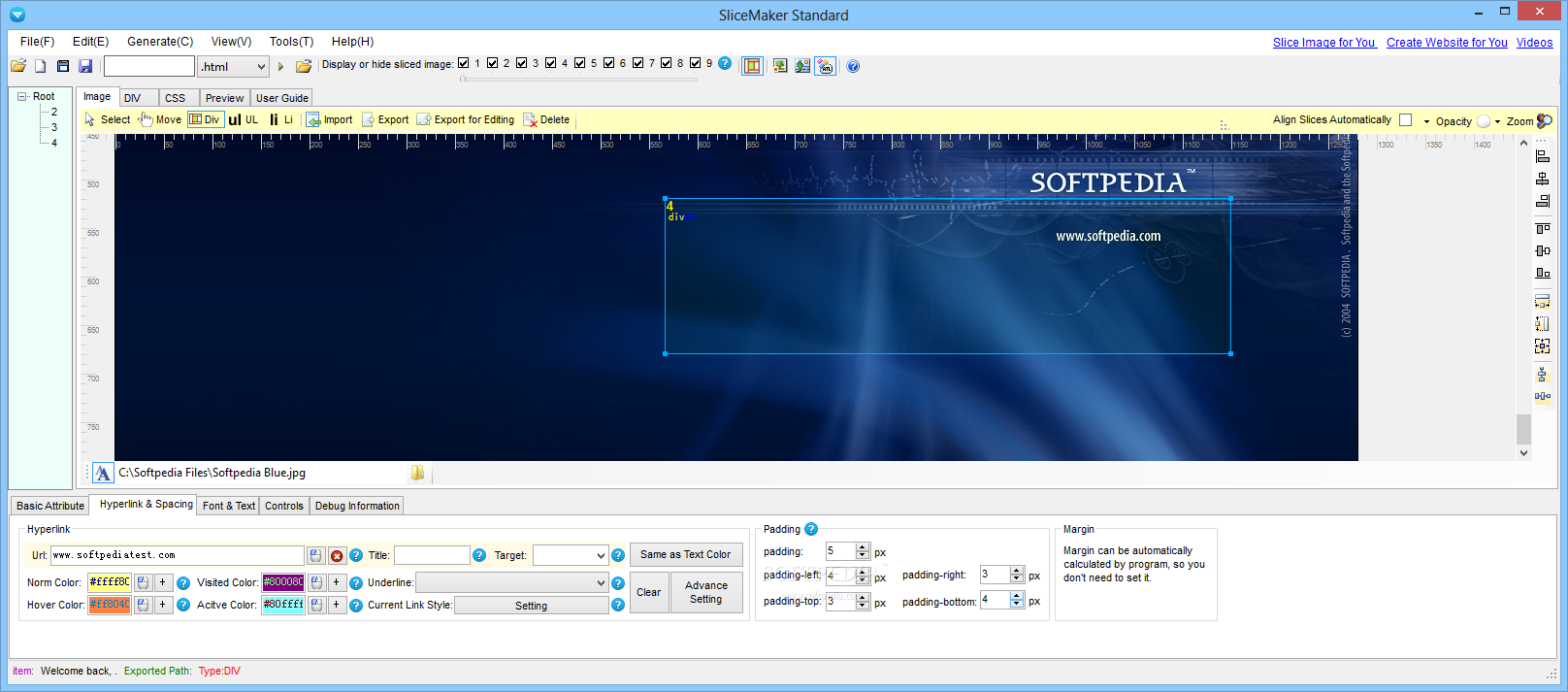Clear the Url with the red X icon

click(337, 556)
